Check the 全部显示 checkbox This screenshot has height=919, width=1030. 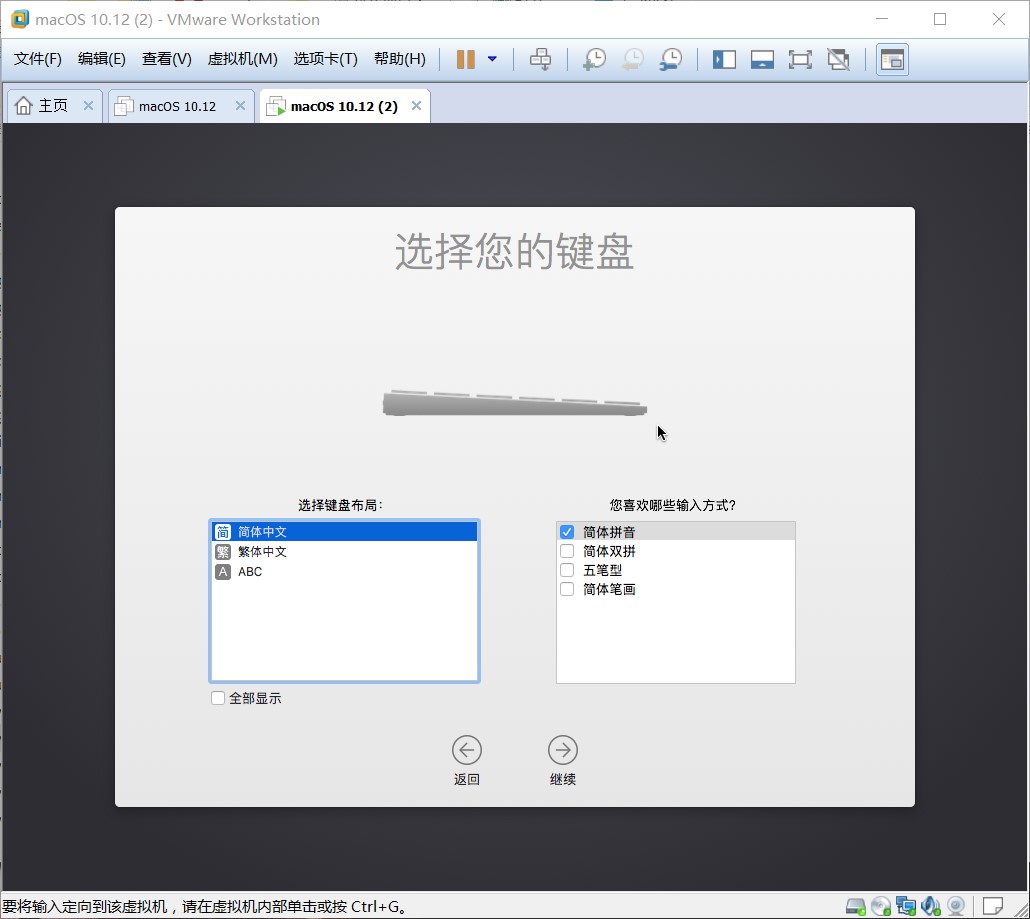coord(217,698)
